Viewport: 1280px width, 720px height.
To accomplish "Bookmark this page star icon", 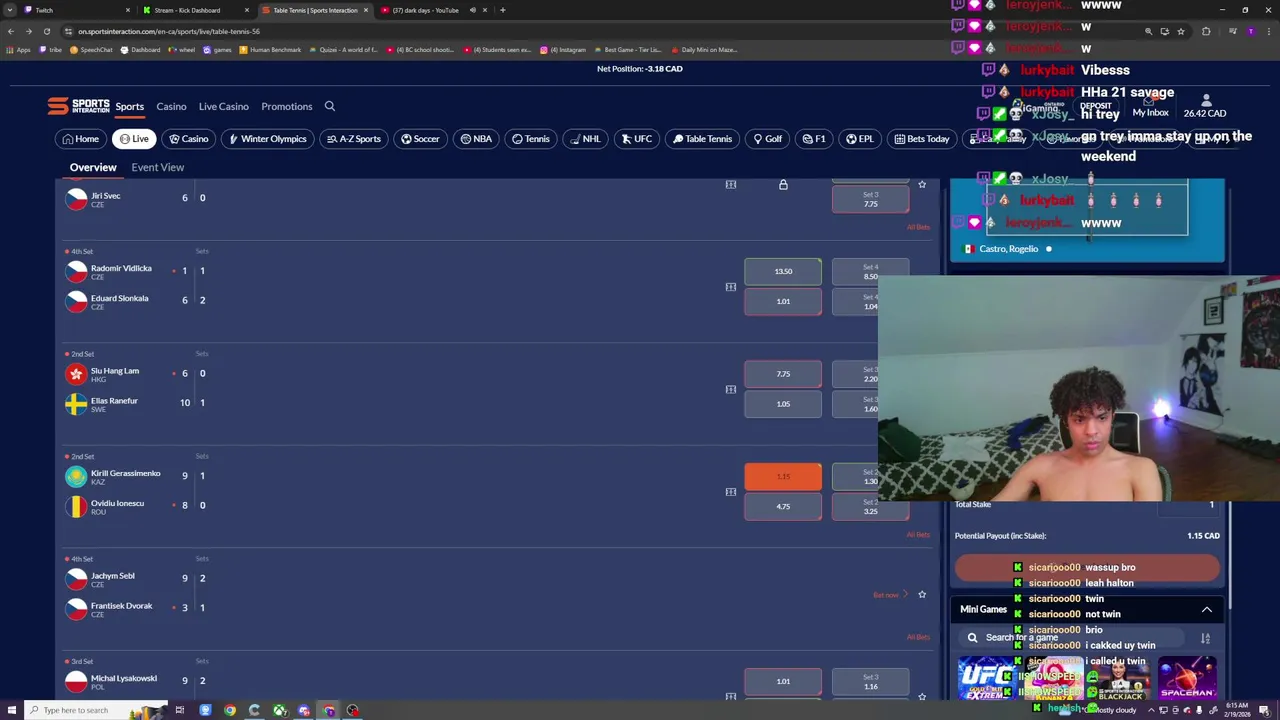I will point(1181,31).
